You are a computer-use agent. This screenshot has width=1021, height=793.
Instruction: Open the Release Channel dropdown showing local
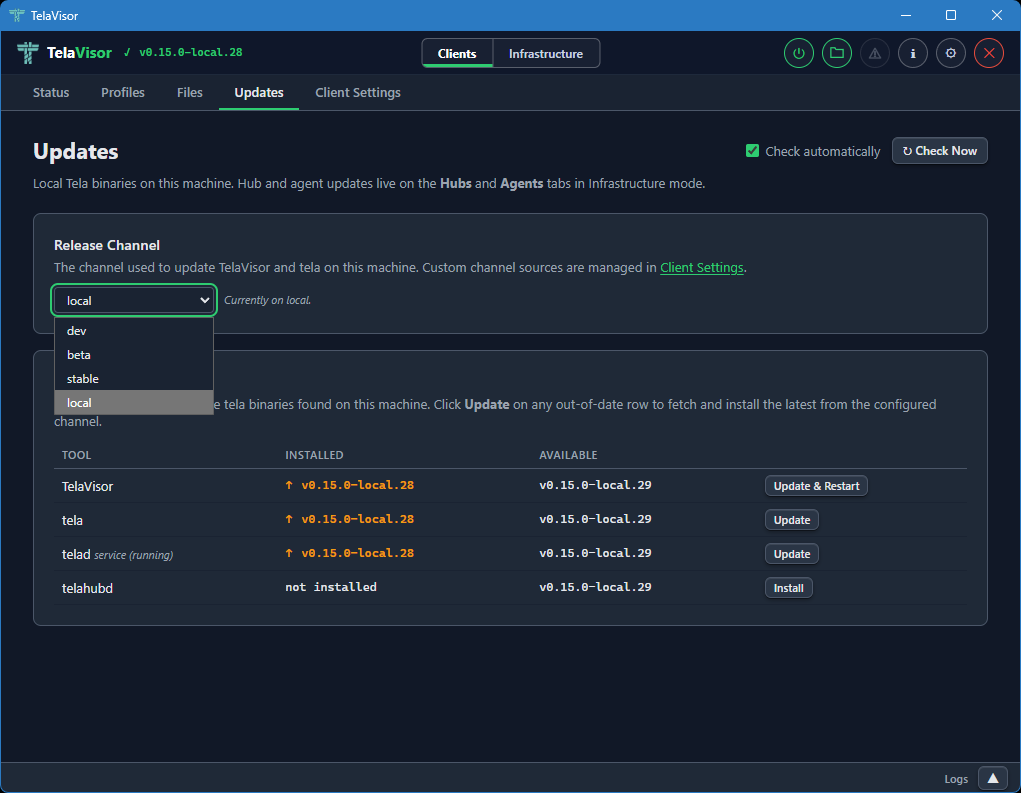pyautogui.click(x=133, y=300)
